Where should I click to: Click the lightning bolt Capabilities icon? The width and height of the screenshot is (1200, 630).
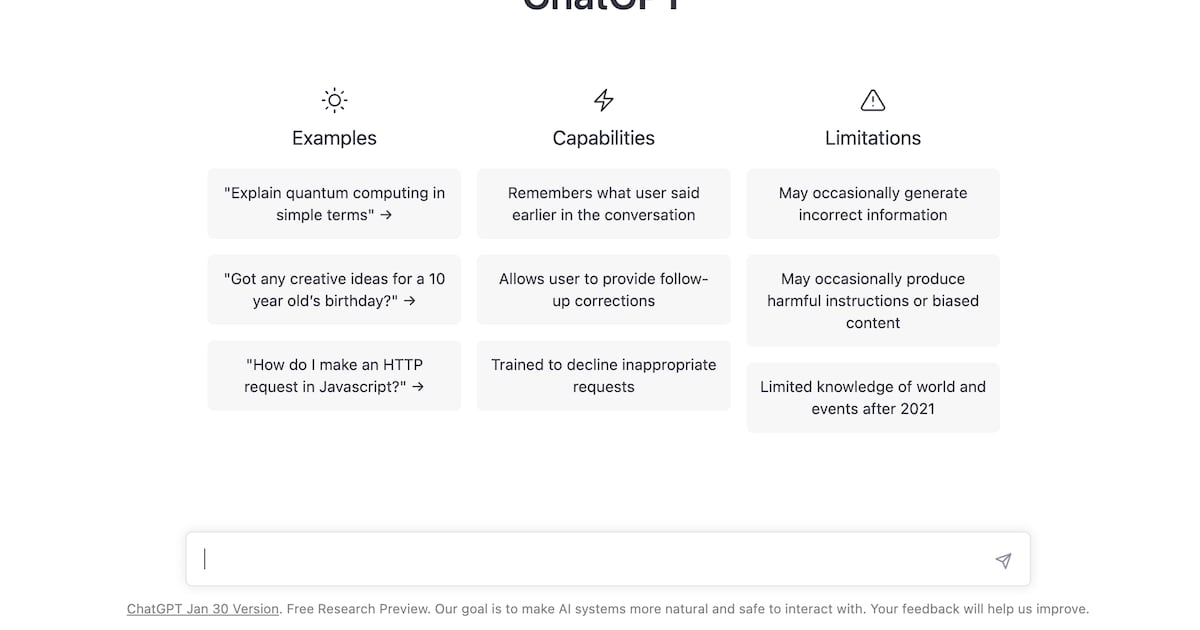click(x=604, y=100)
